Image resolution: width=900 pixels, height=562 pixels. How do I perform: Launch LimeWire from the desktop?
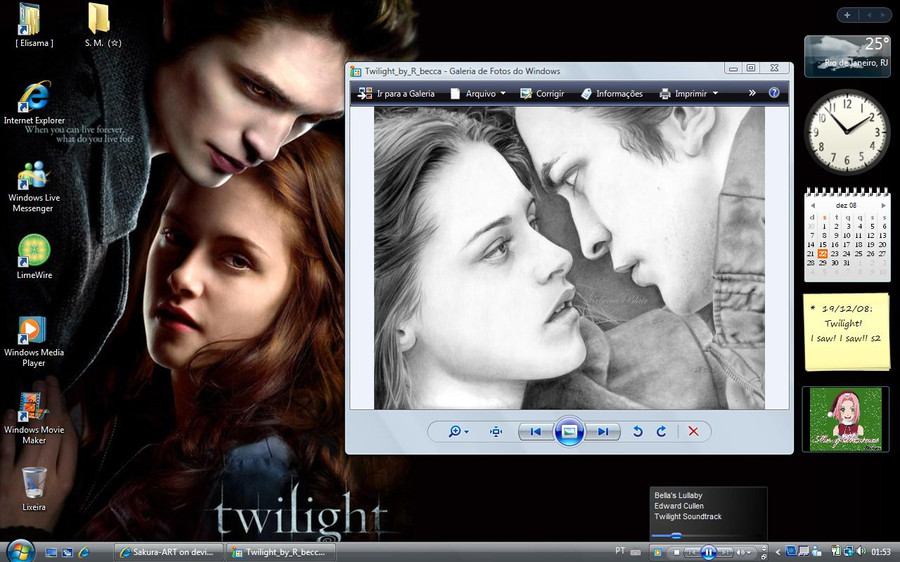(34, 257)
